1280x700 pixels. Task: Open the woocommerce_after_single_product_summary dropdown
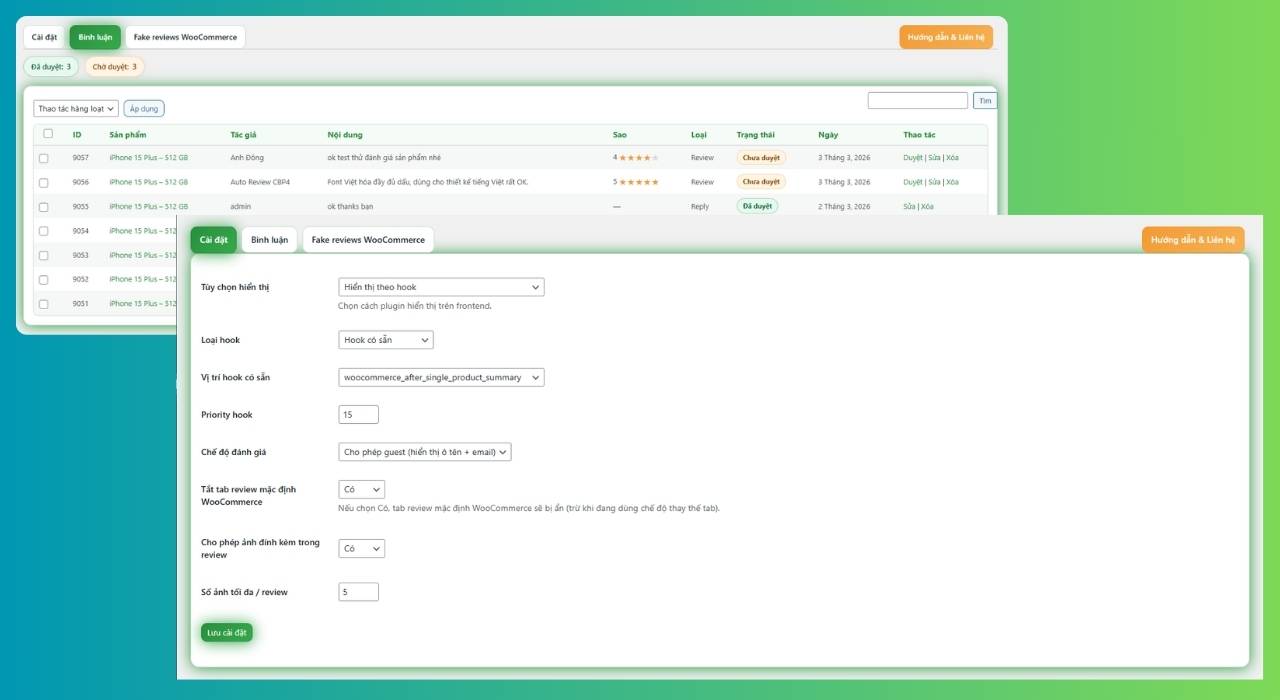coord(441,377)
